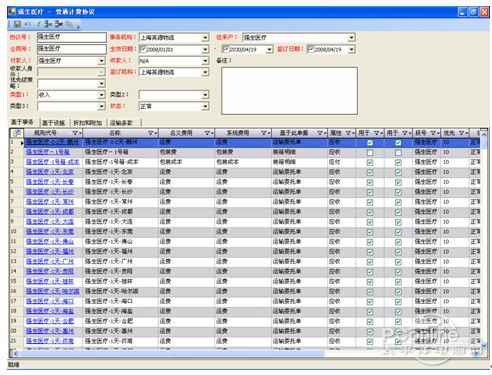492x375 pixels.
Task: Open the 强生医疗-1号箱-成本 link in row 3
Action: (x=53, y=162)
